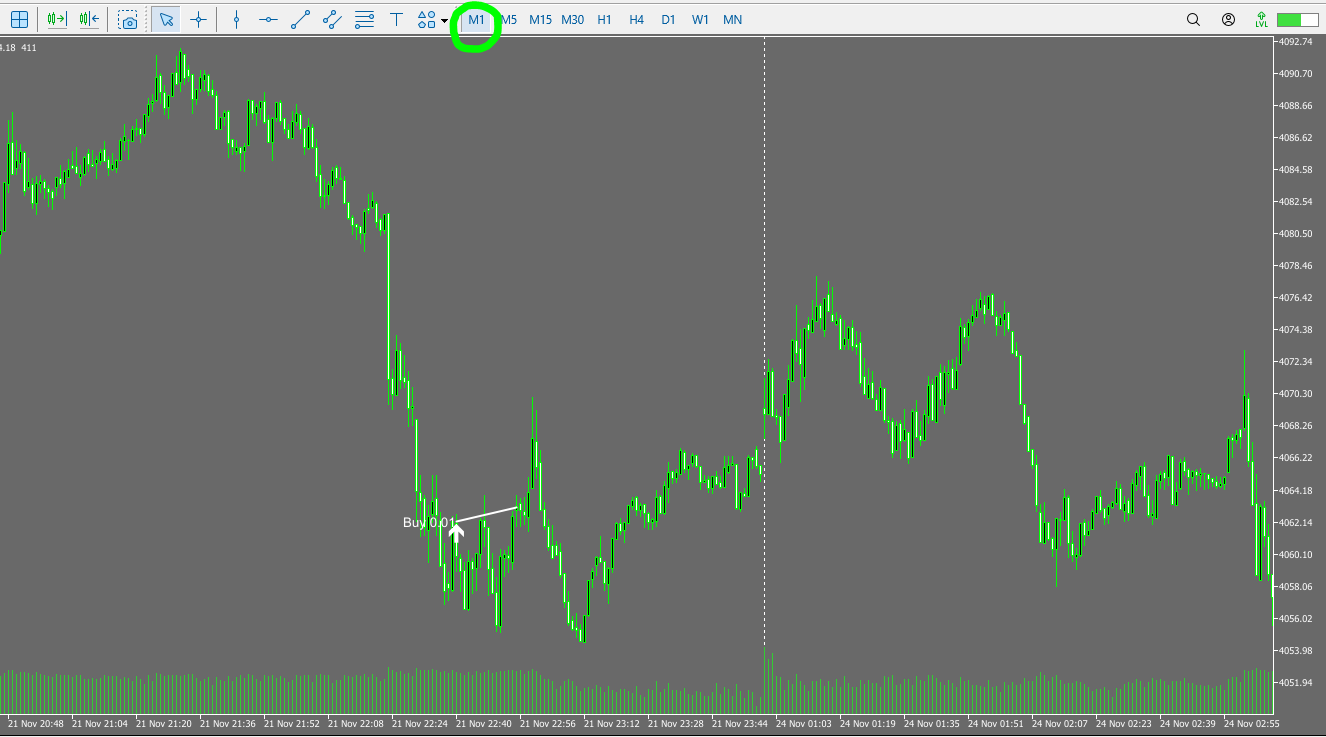Open the search magnifier
1326x737 pixels.
tap(1193, 19)
